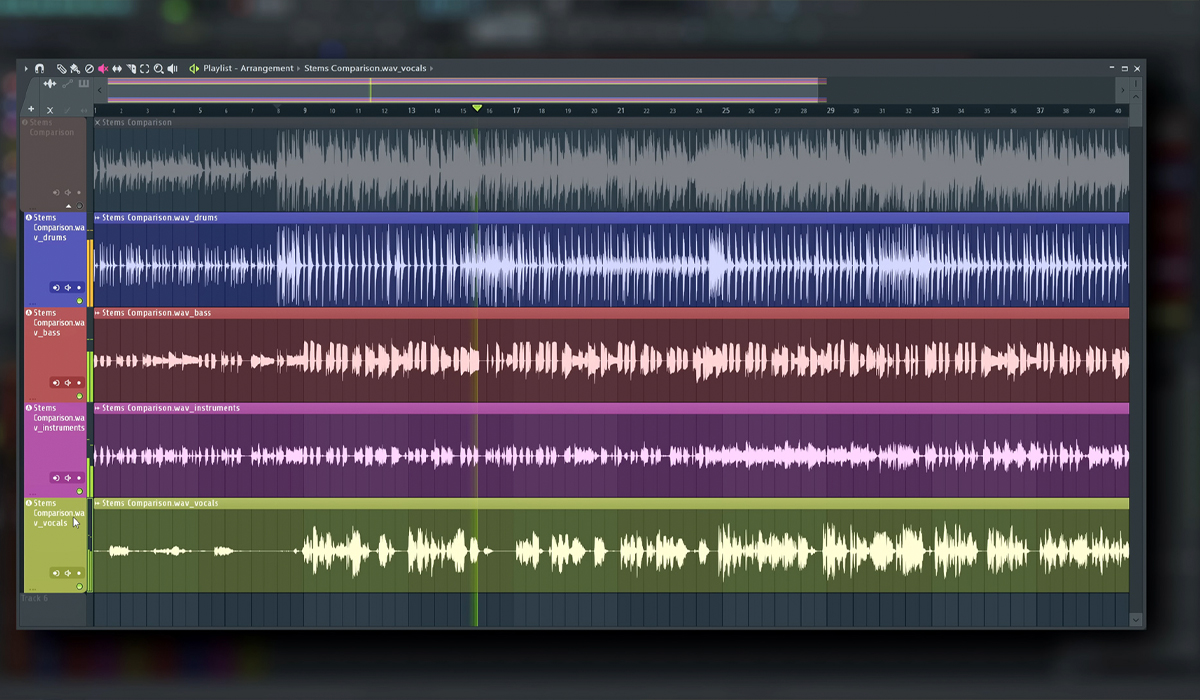Select the Zoom magnifier tool
Image resolution: width=1200 pixels, height=700 pixels.
pyautogui.click(x=159, y=69)
